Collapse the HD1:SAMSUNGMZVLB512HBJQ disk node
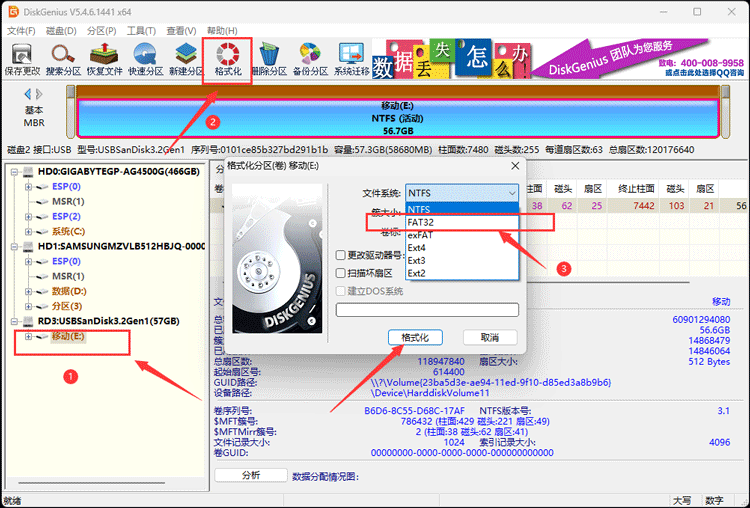The height and width of the screenshot is (508, 750). pos(14,246)
